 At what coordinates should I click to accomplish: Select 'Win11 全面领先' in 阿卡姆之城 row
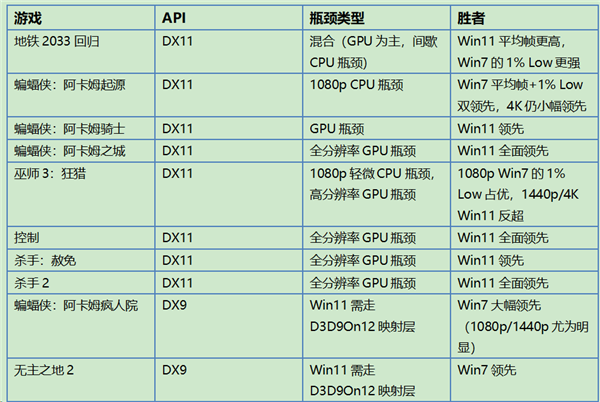coord(525,151)
